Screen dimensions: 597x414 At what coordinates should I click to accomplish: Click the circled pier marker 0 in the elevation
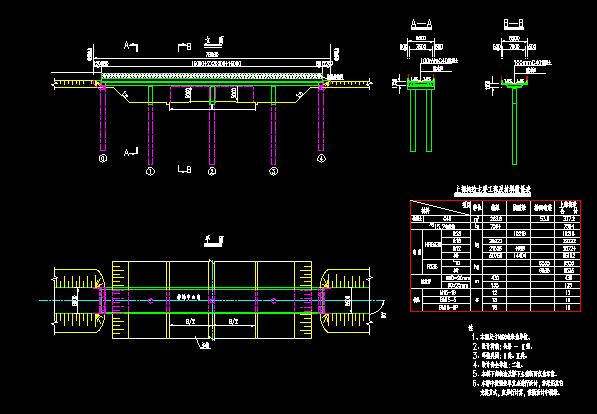coord(103,158)
